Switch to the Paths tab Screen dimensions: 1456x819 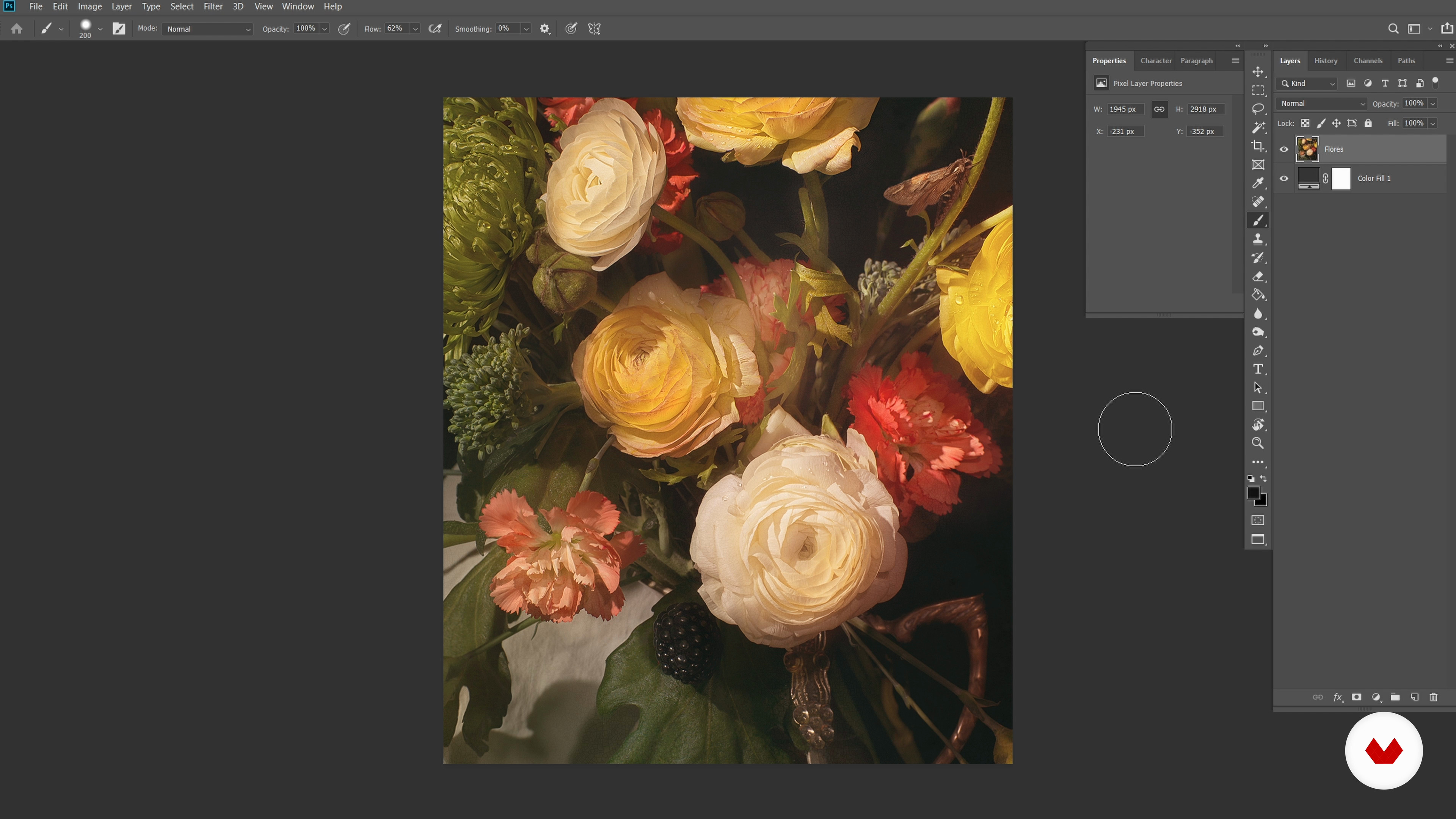tap(1406, 61)
